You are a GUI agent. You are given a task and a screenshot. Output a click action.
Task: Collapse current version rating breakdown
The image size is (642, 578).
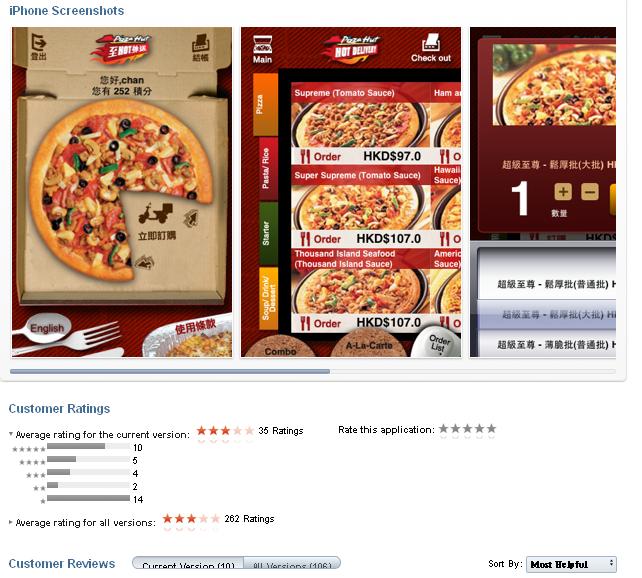click(11, 434)
